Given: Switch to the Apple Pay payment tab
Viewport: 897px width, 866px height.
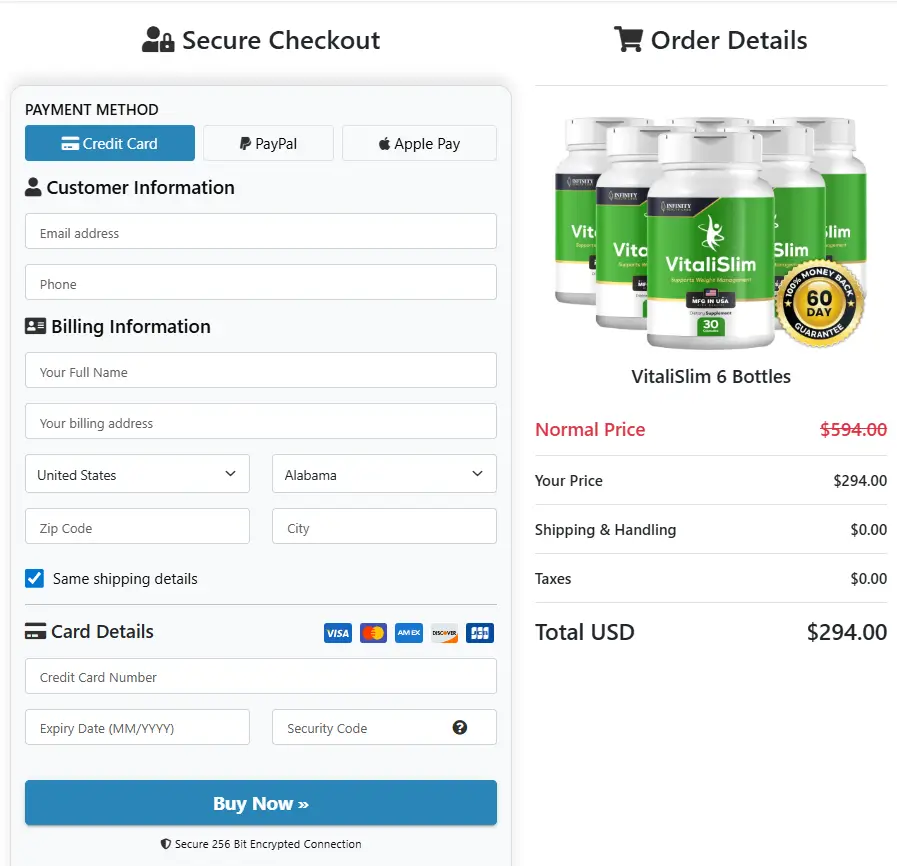Looking at the screenshot, I should click(419, 143).
